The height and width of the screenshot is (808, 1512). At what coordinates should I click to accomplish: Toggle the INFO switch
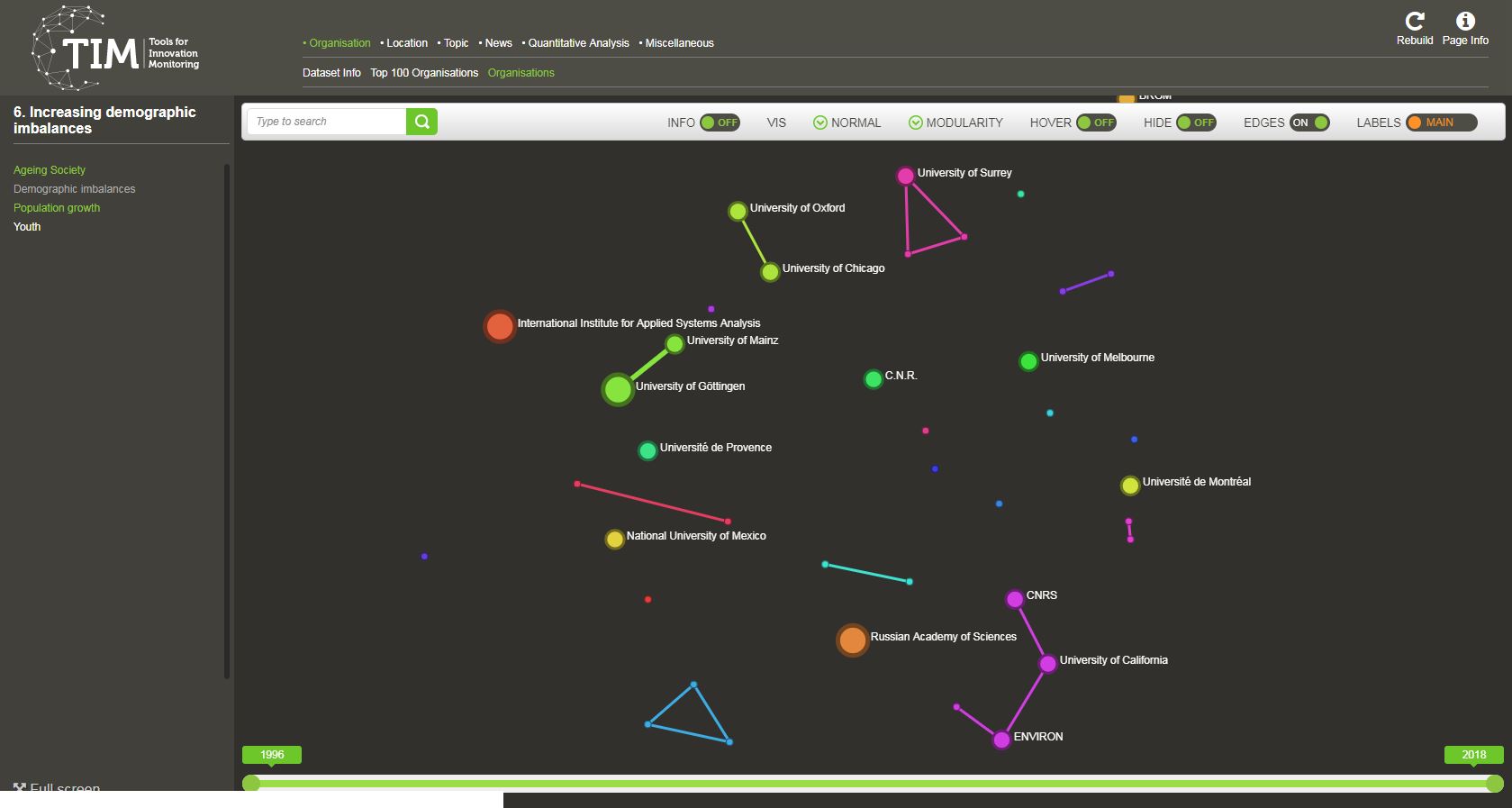tap(720, 123)
